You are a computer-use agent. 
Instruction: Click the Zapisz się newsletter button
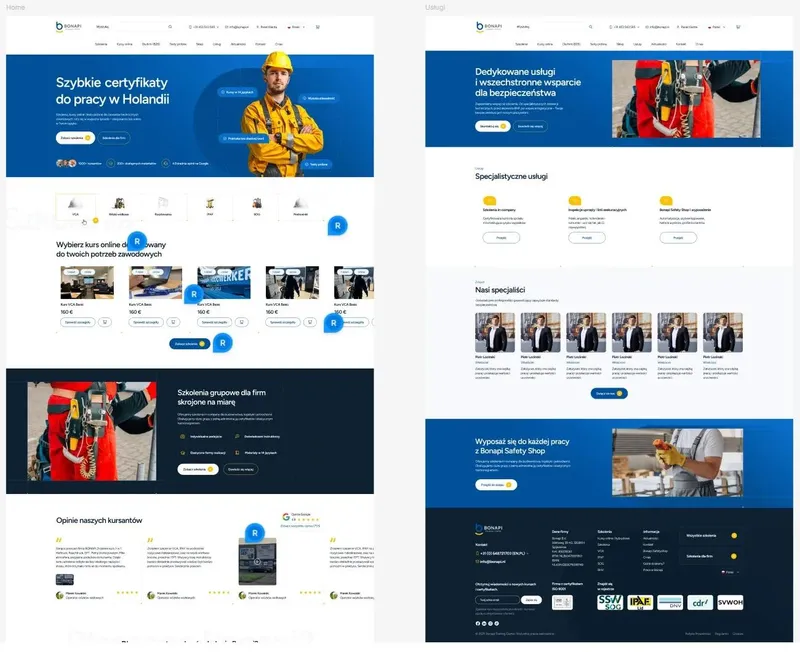[x=531, y=600]
